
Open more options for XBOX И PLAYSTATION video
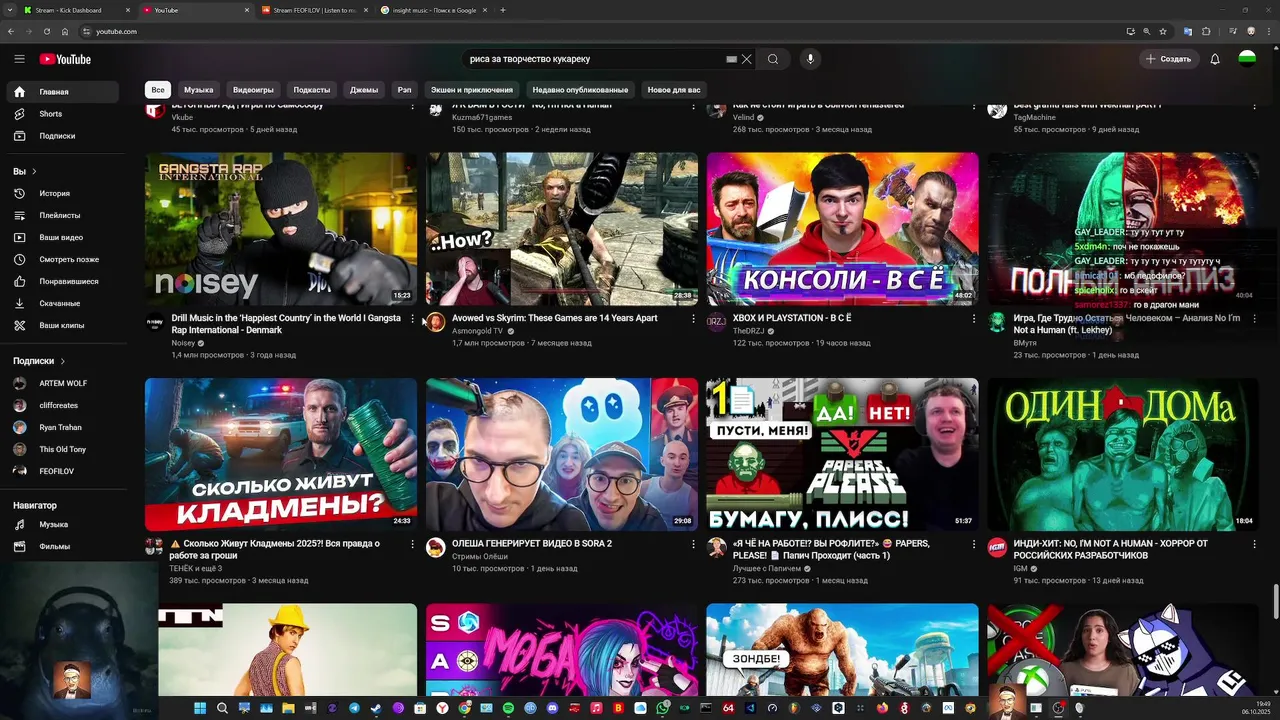(974, 319)
